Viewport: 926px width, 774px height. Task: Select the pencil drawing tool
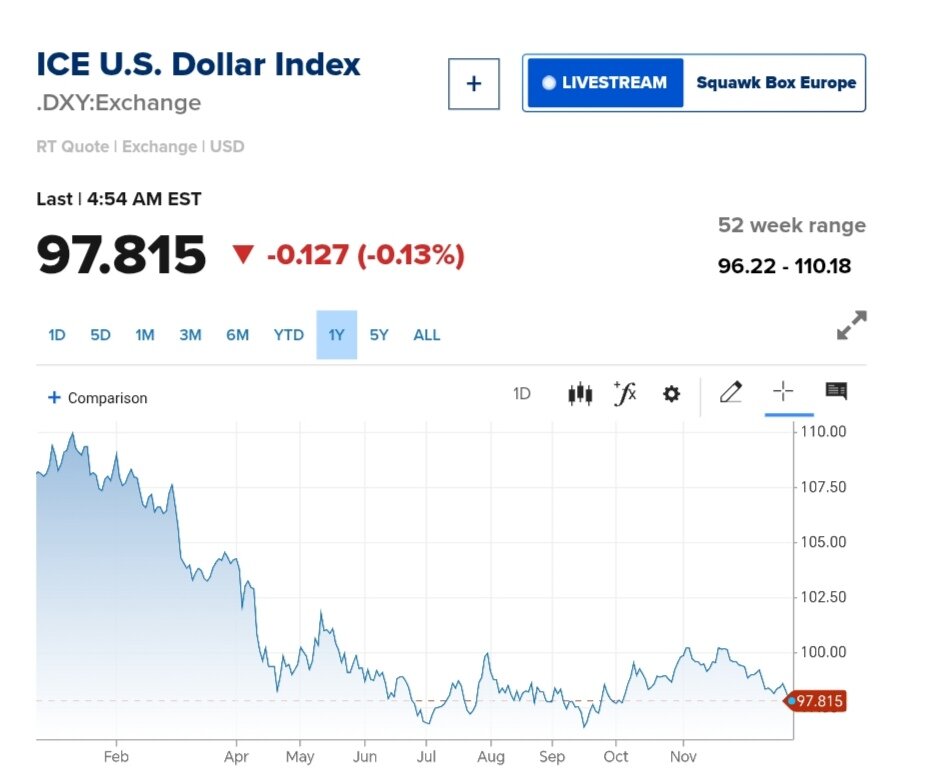pos(731,392)
